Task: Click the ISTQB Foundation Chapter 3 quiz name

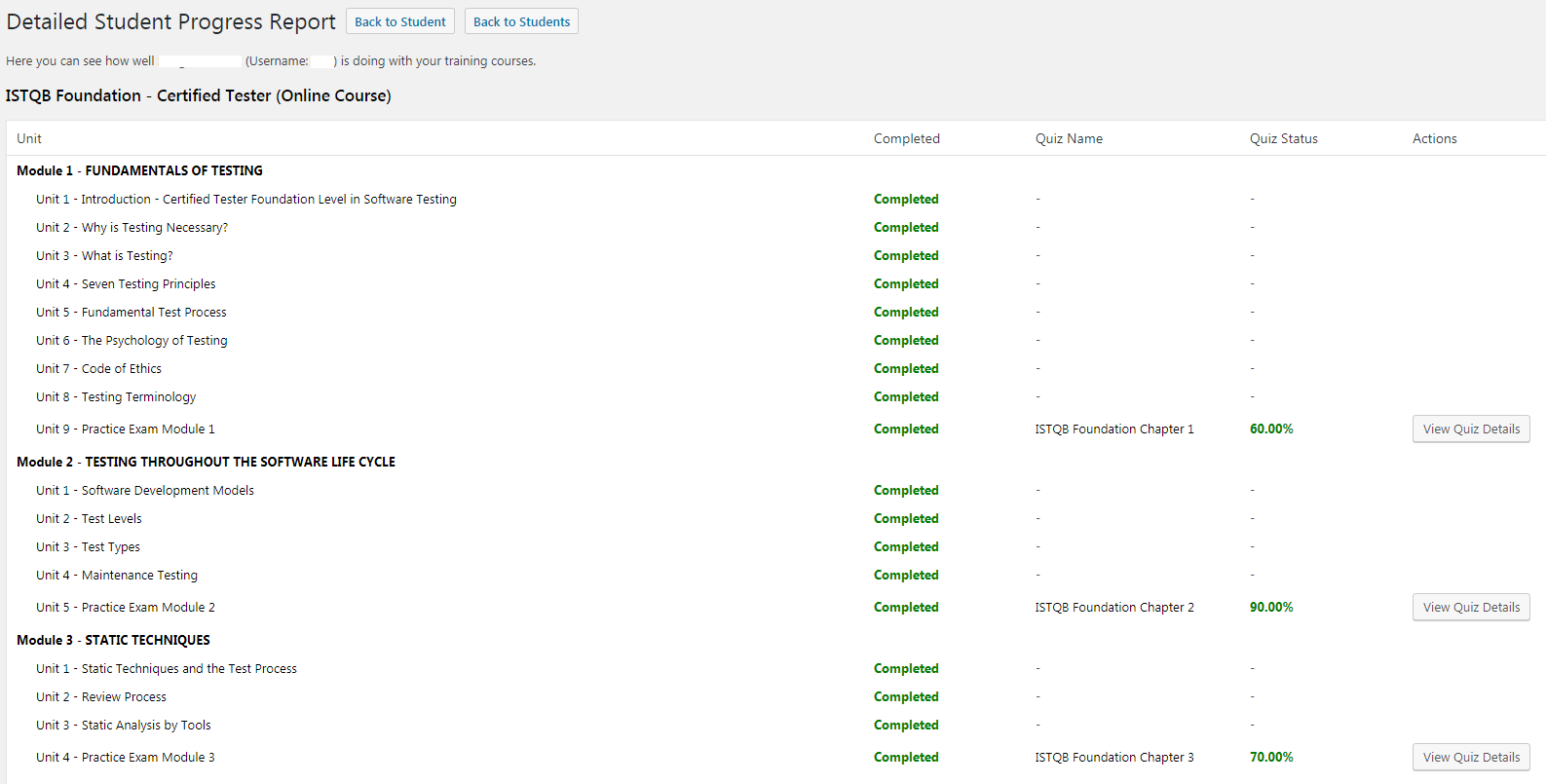Action: [1114, 757]
